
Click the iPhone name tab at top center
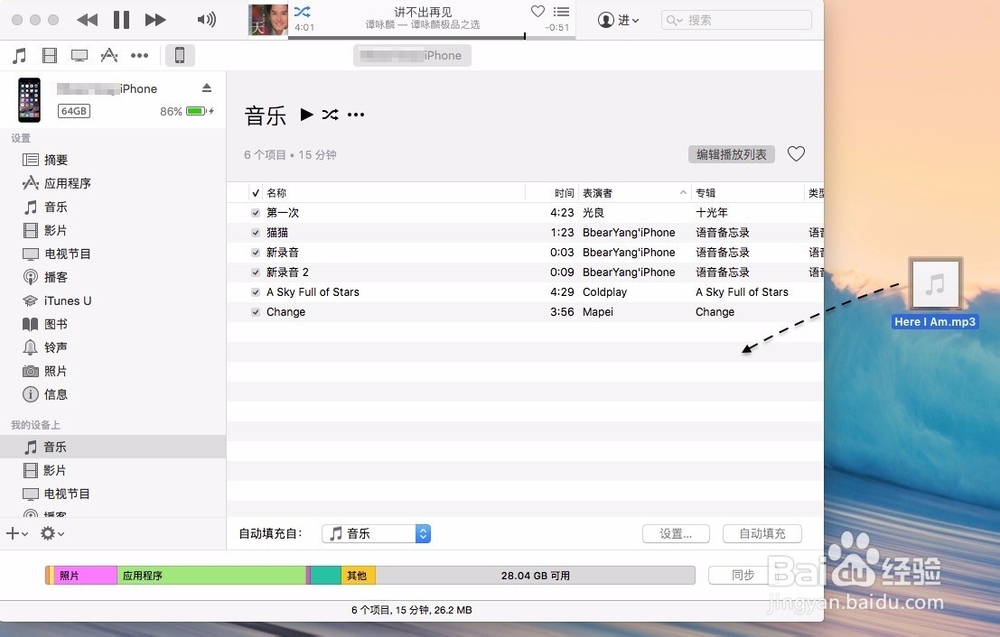pos(412,55)
